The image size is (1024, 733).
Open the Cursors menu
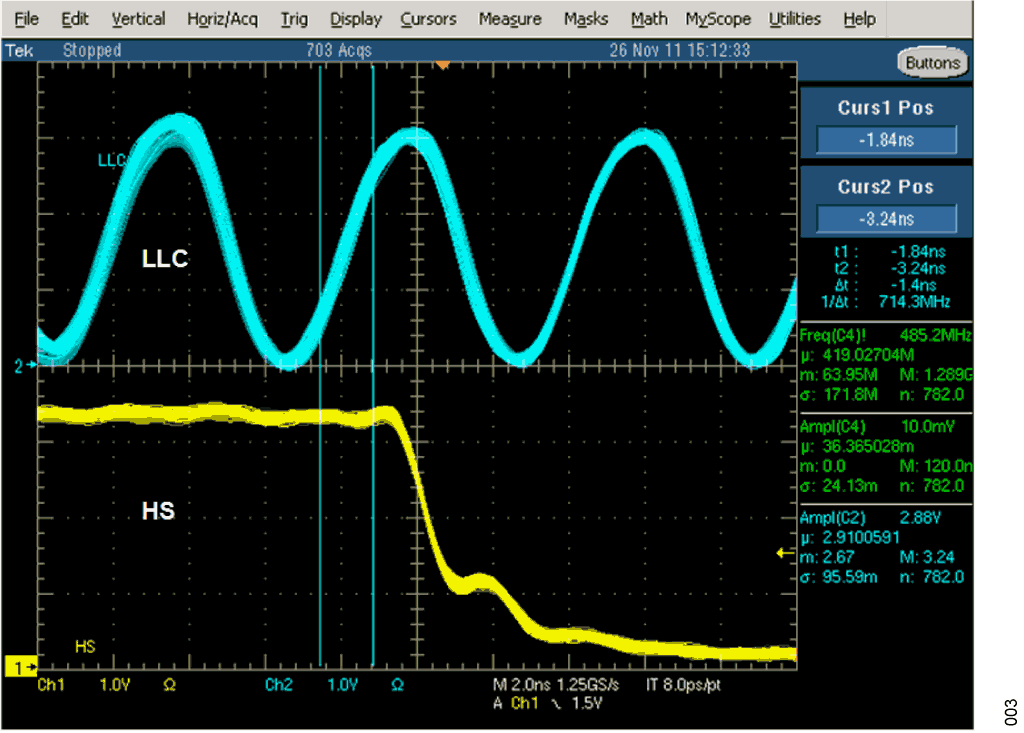point(428,19)
